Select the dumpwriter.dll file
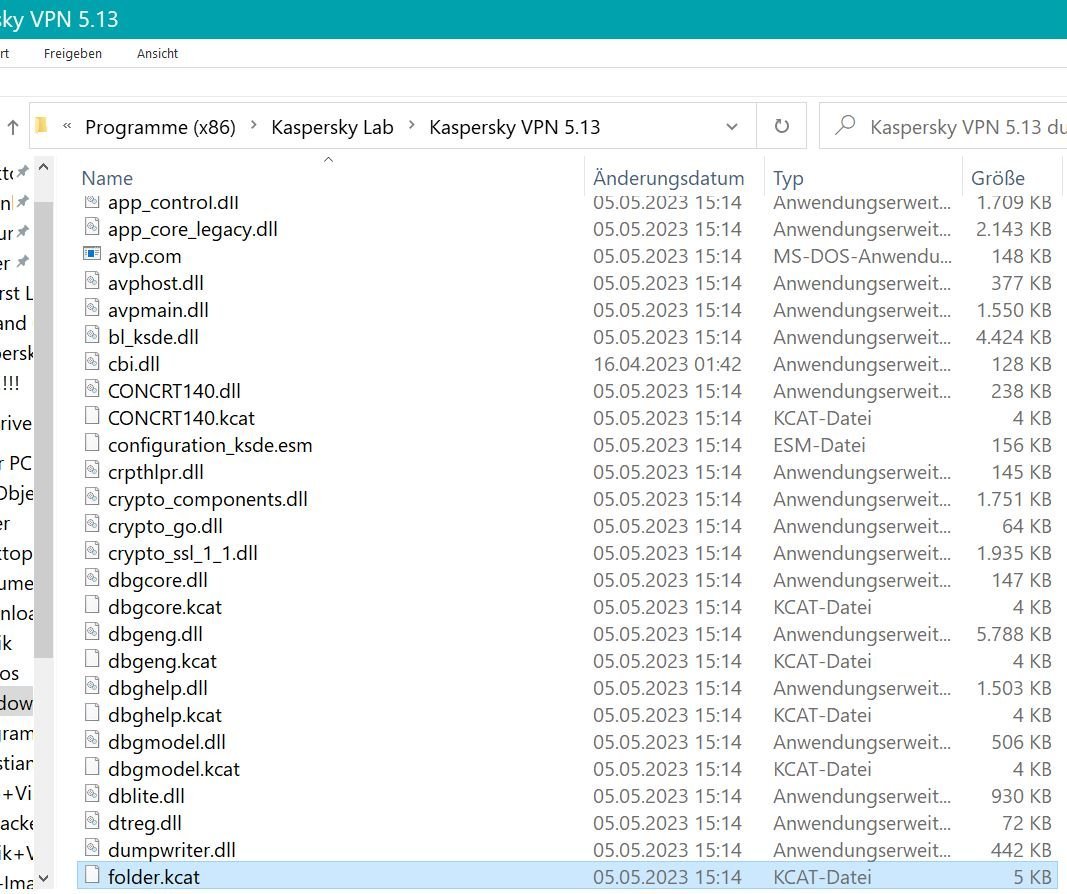1067x894 pixels. coord(171,850)
